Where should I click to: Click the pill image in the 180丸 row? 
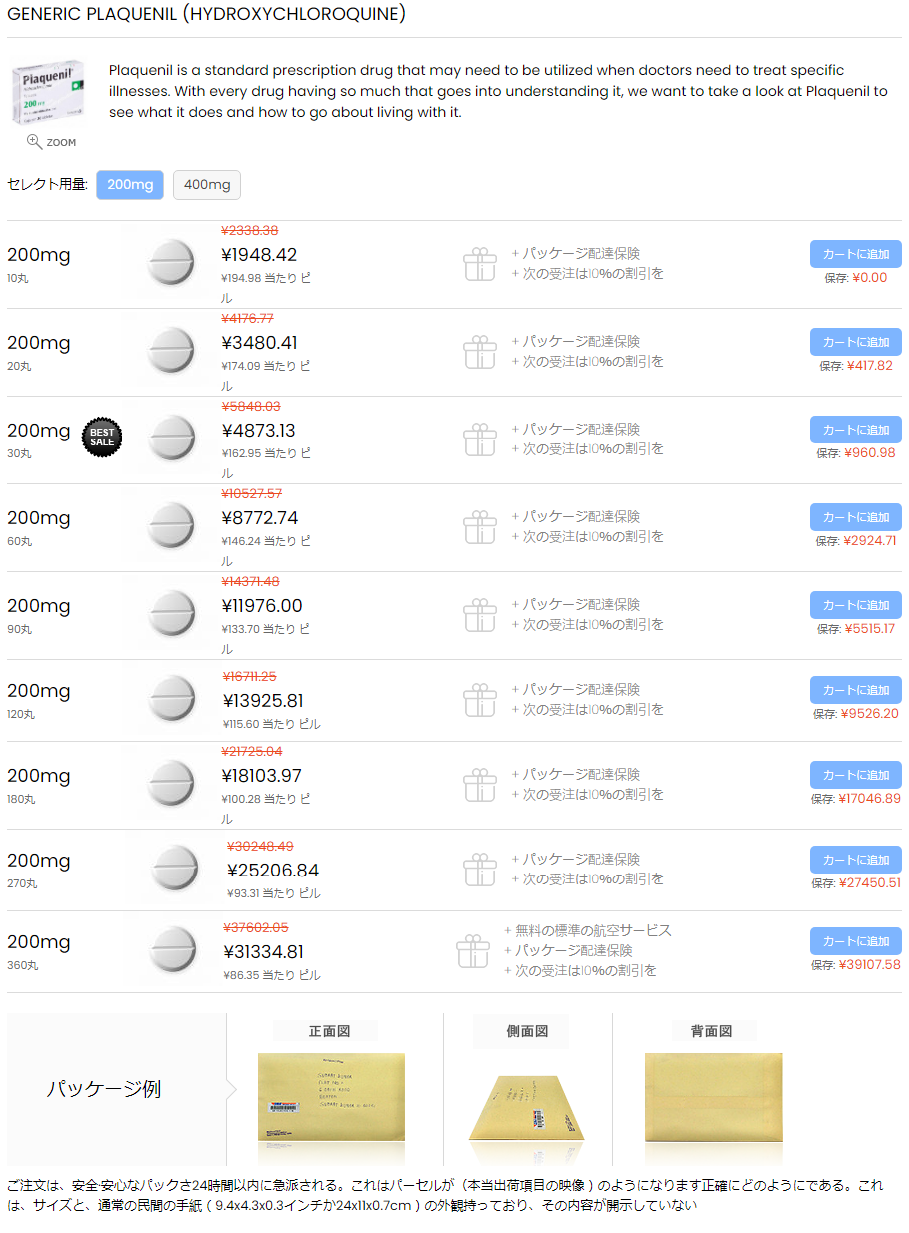click(172, 785)
